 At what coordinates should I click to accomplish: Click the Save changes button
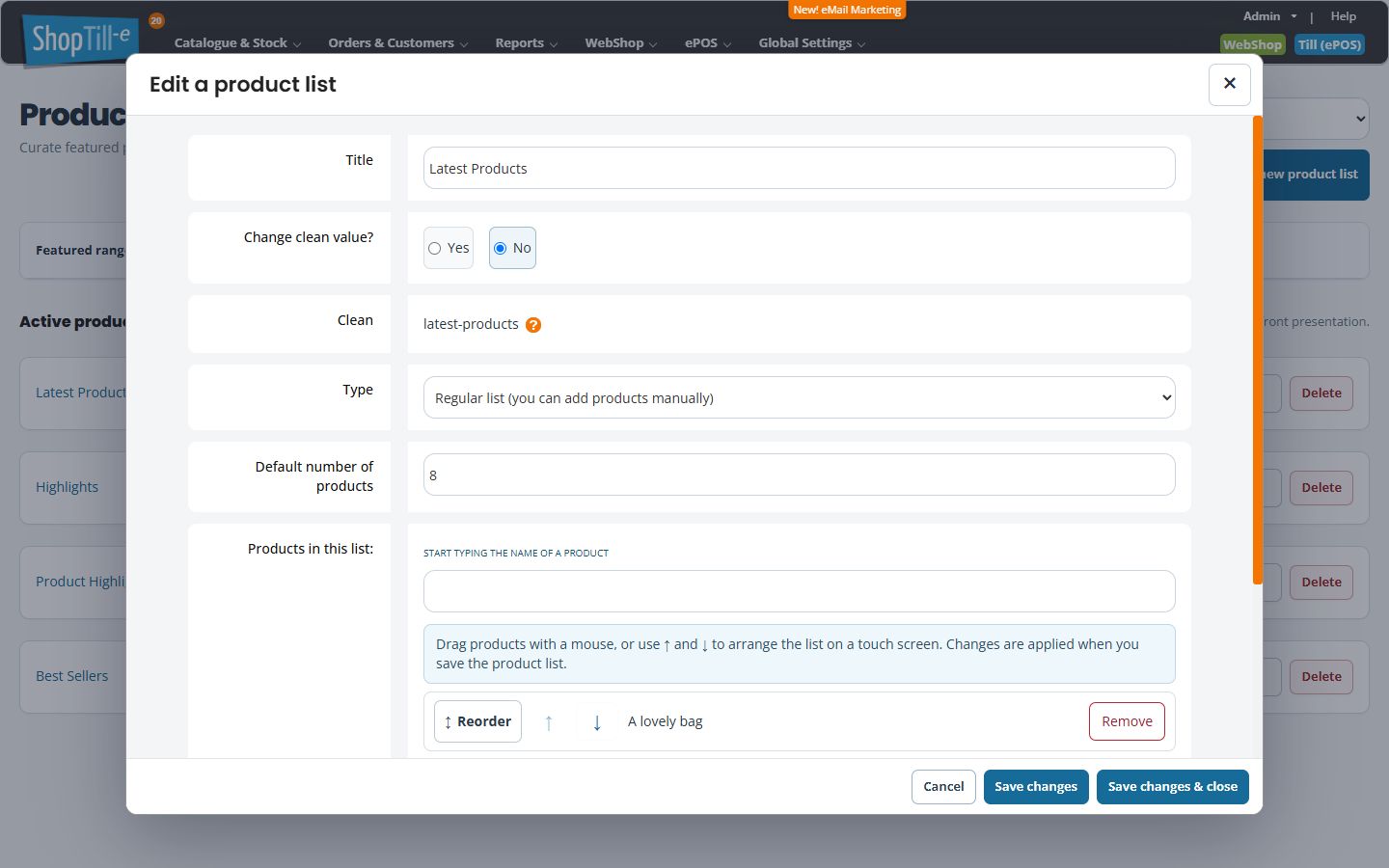1036,787
